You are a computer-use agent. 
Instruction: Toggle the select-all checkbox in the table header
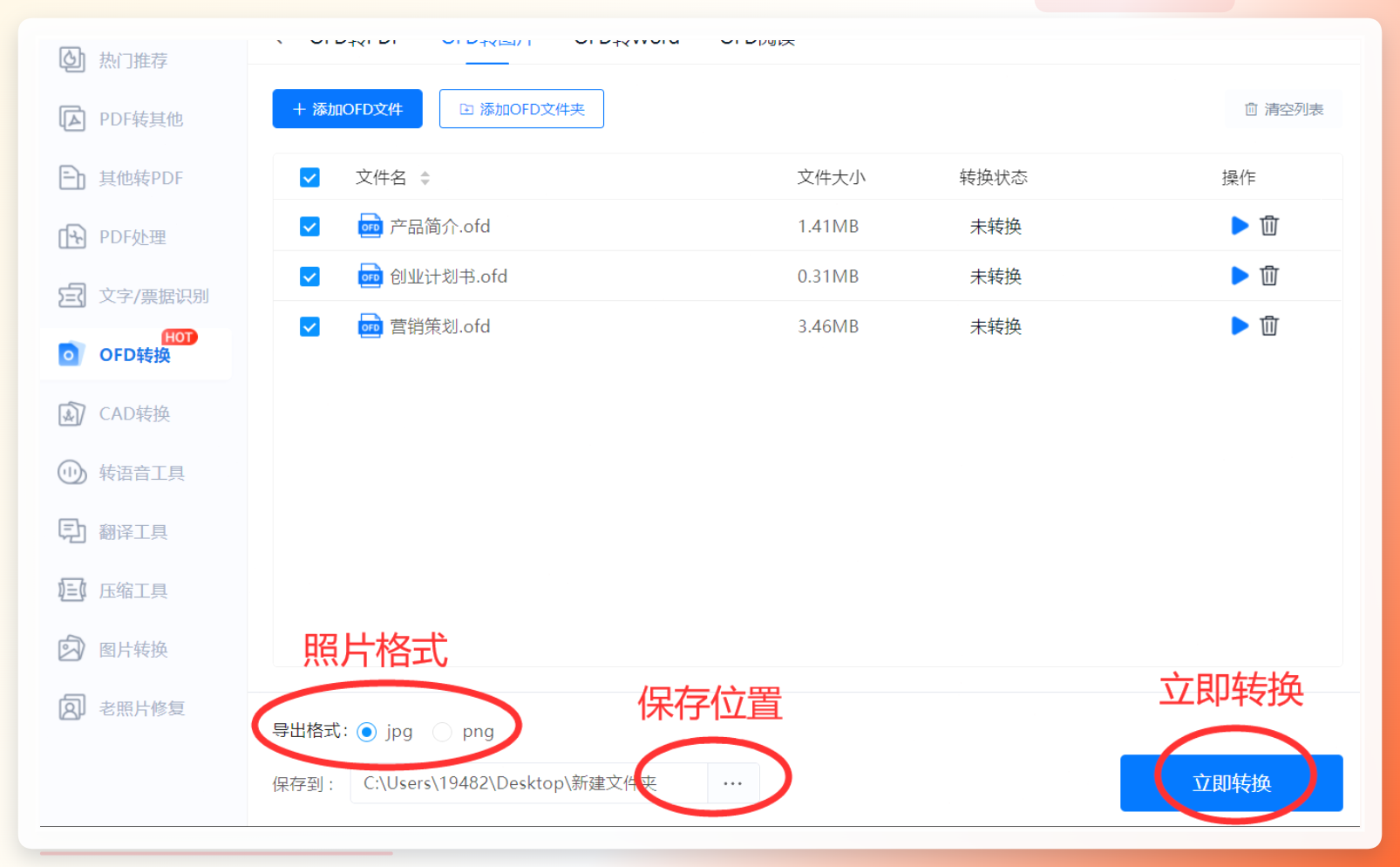pyautogui.click(x=309, y=178)
